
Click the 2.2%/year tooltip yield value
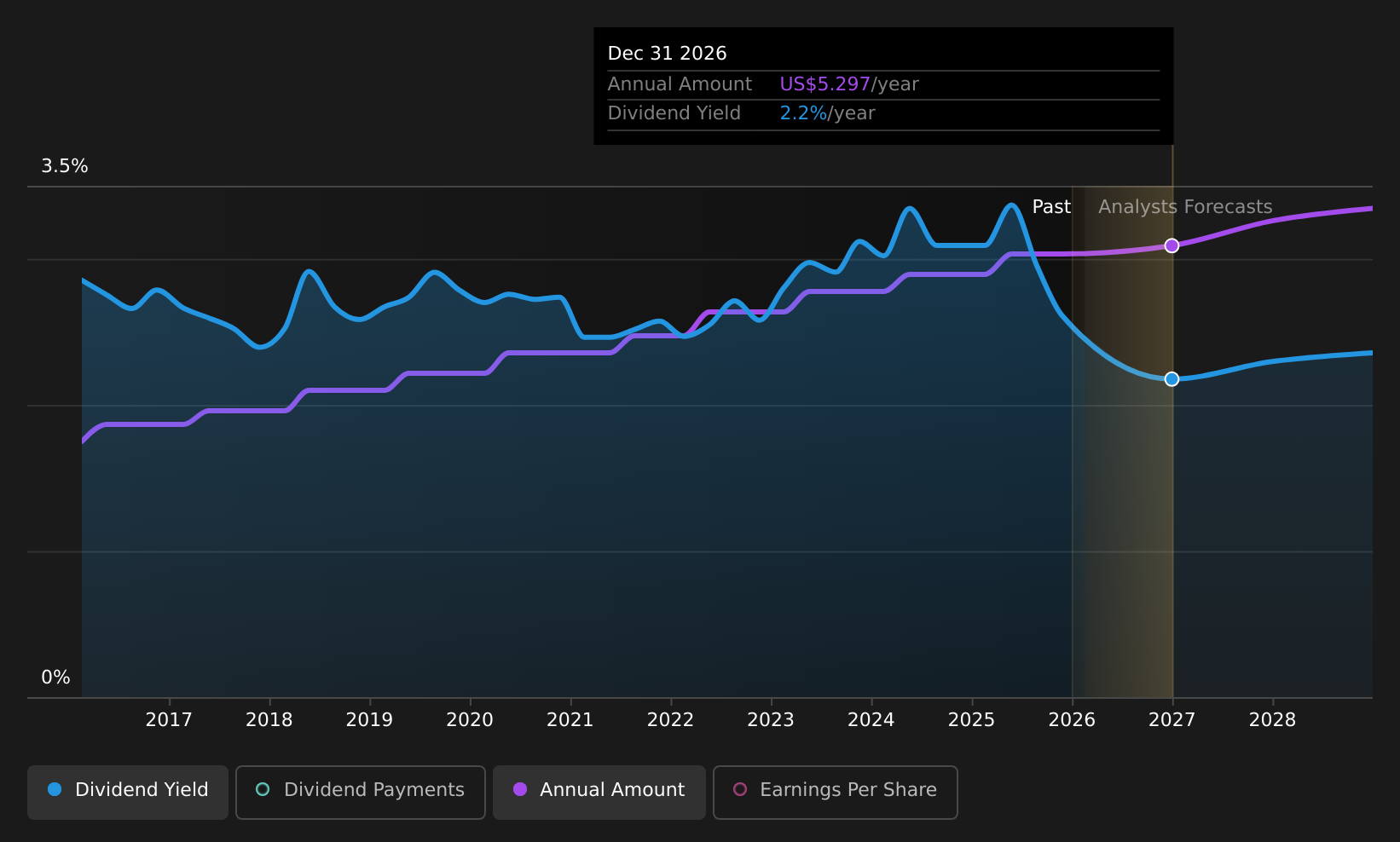click(827, 113)
